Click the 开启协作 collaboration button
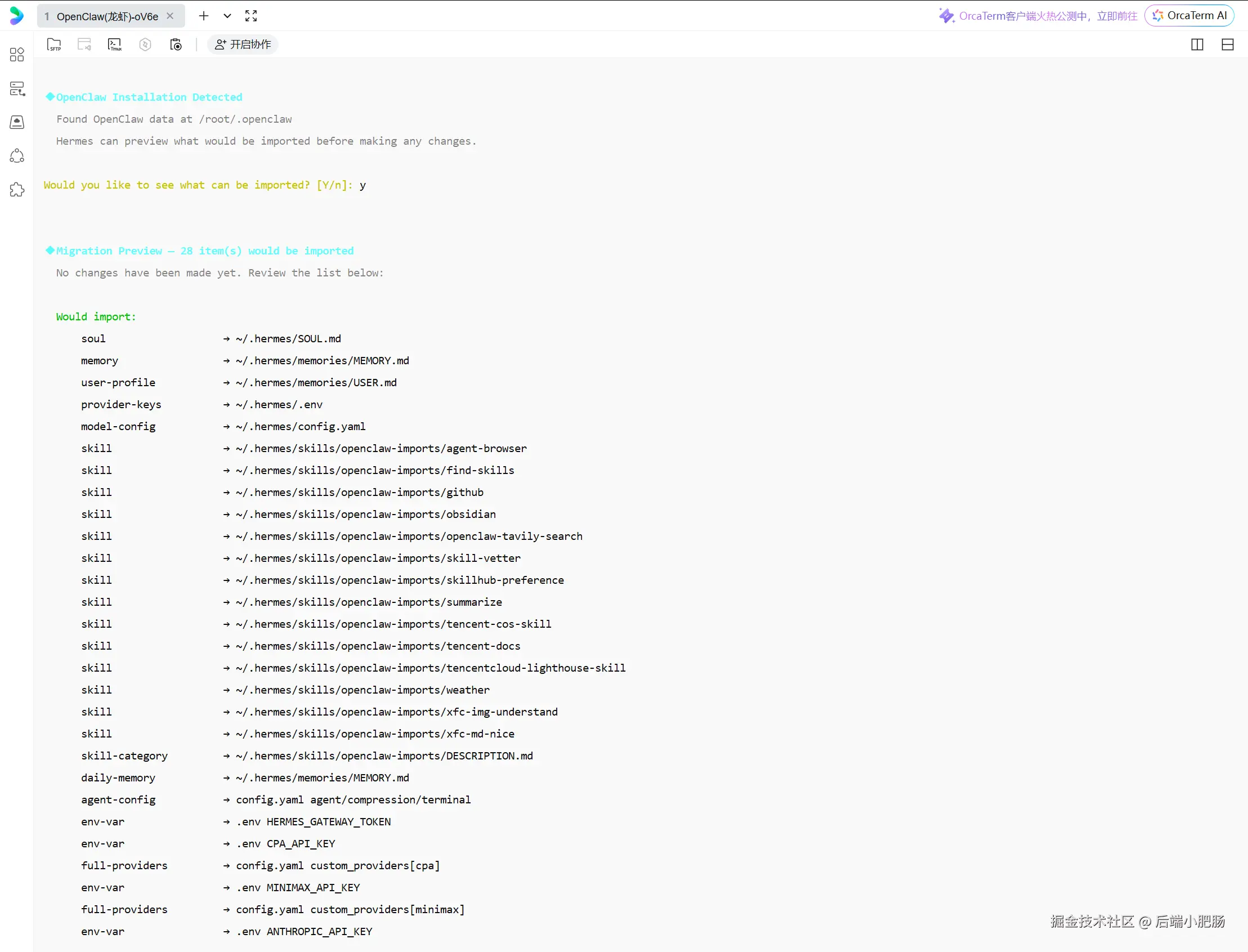Viewport: 1248px width, 952px height. pos(243,44)
